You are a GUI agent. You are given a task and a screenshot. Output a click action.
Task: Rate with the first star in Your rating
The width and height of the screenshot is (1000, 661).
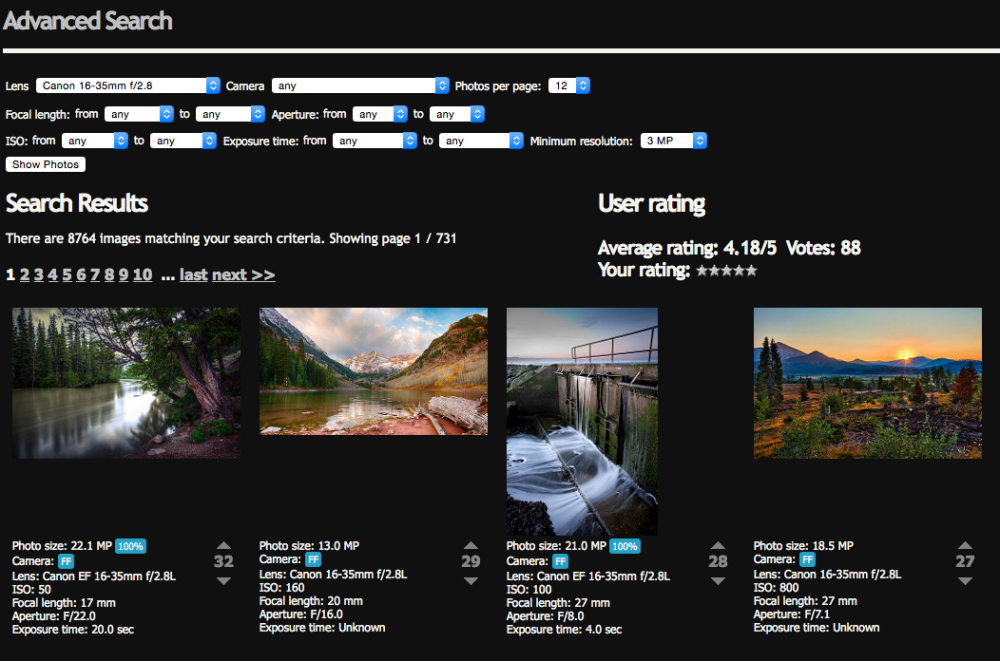702,271
